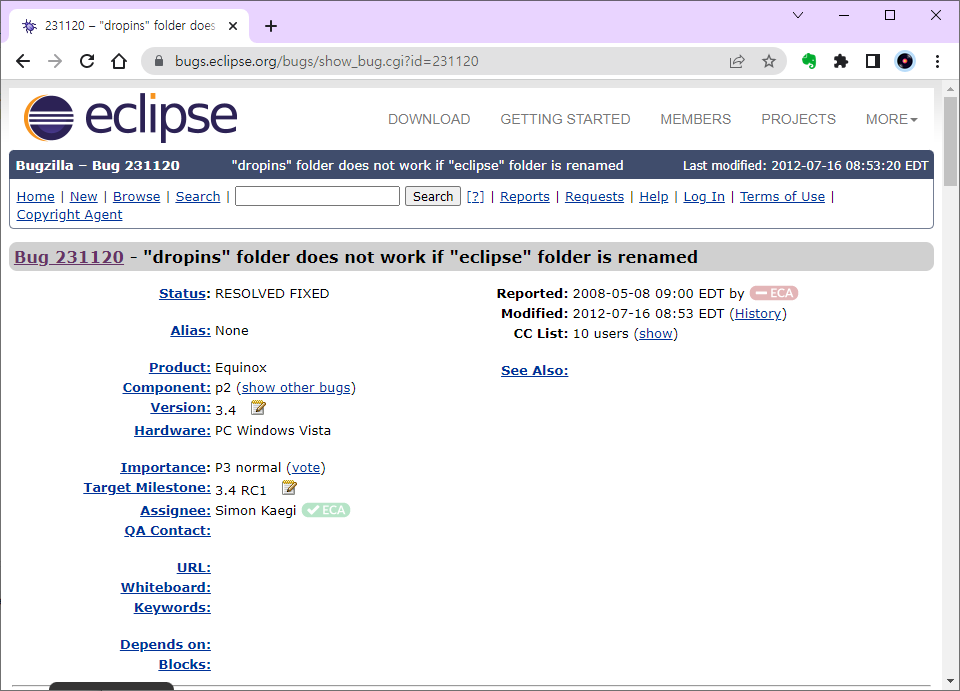Click the QA Contact label link
Screen dimensions: 960x691
[x=168, y=531]
